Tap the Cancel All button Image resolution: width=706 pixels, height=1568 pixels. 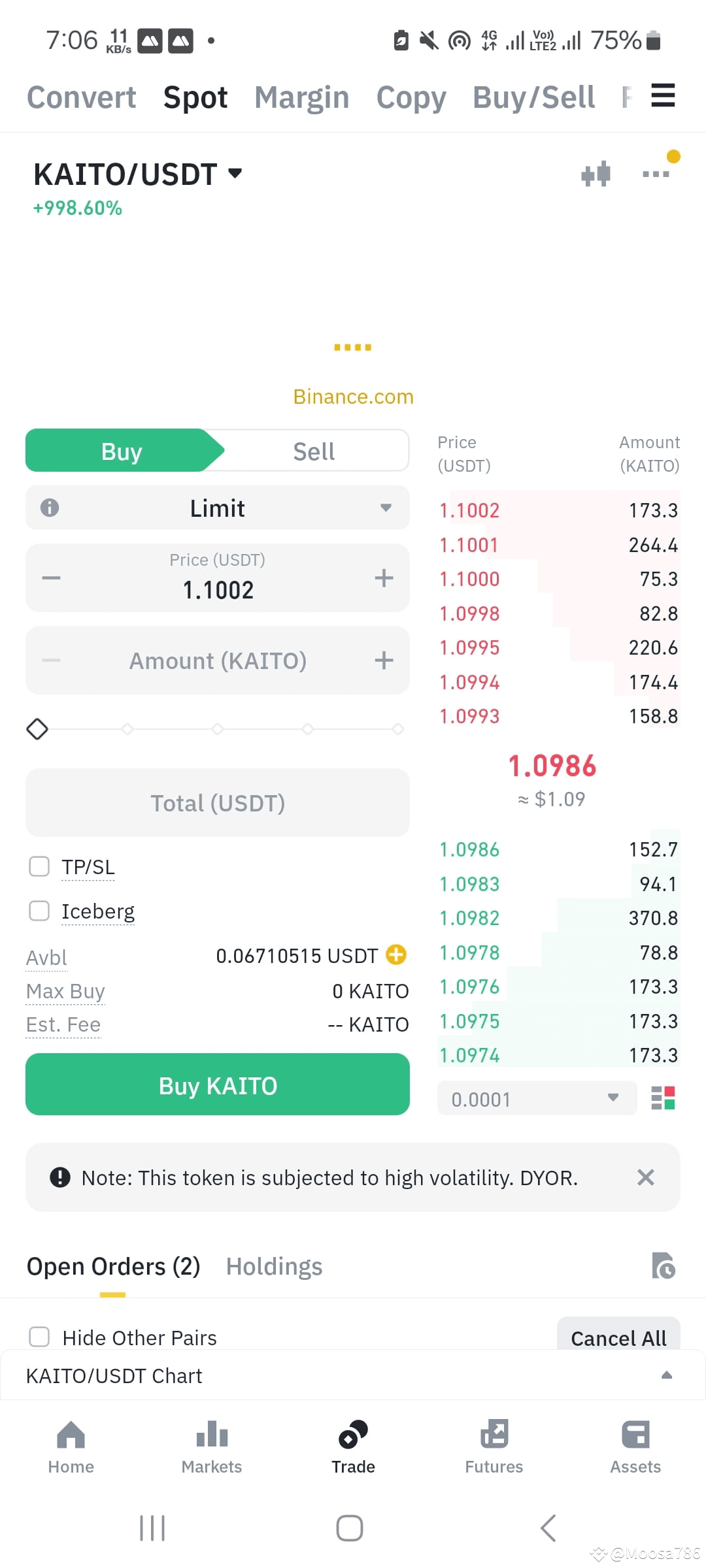click(618, 1336)
